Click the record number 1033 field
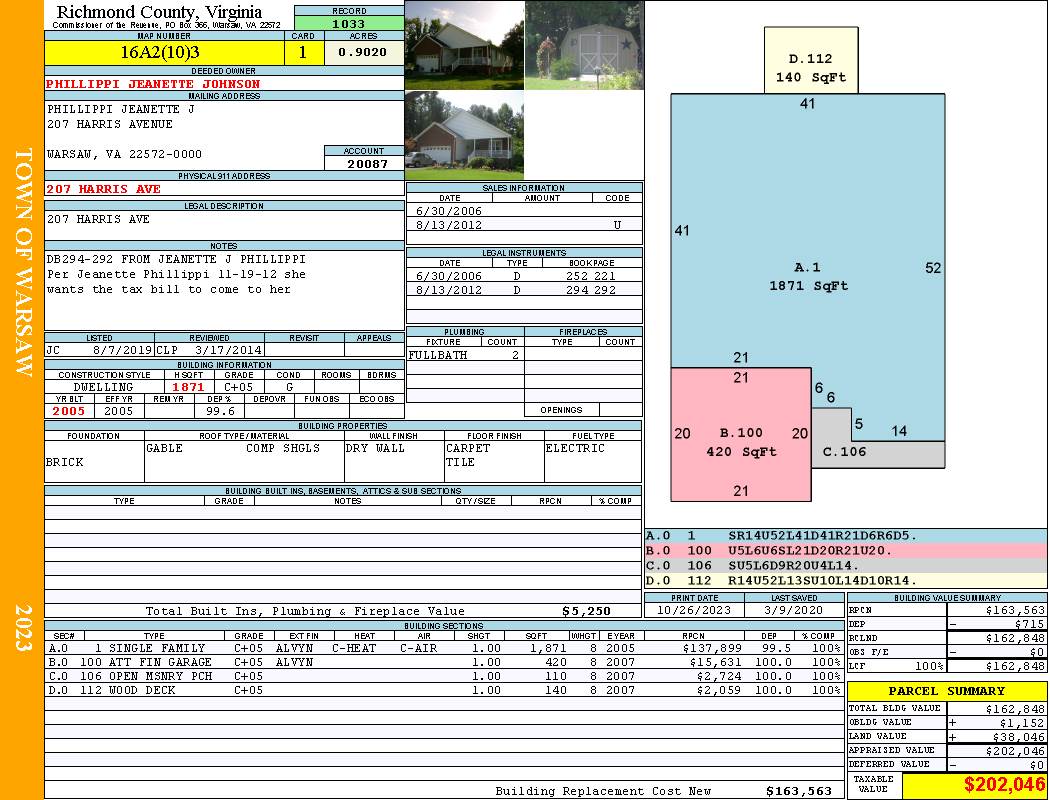1050x800 pixels. click(349, 23)
